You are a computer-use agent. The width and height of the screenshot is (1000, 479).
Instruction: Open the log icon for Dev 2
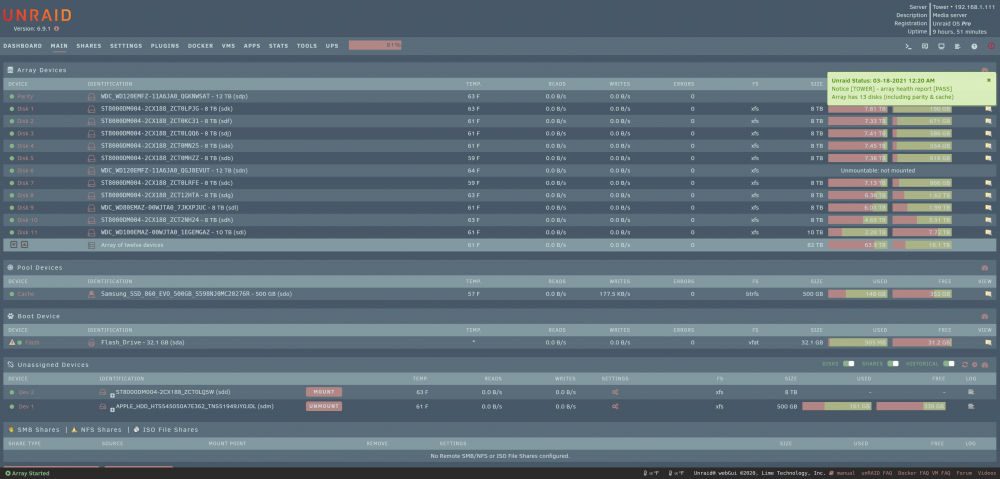coord(971,392)
